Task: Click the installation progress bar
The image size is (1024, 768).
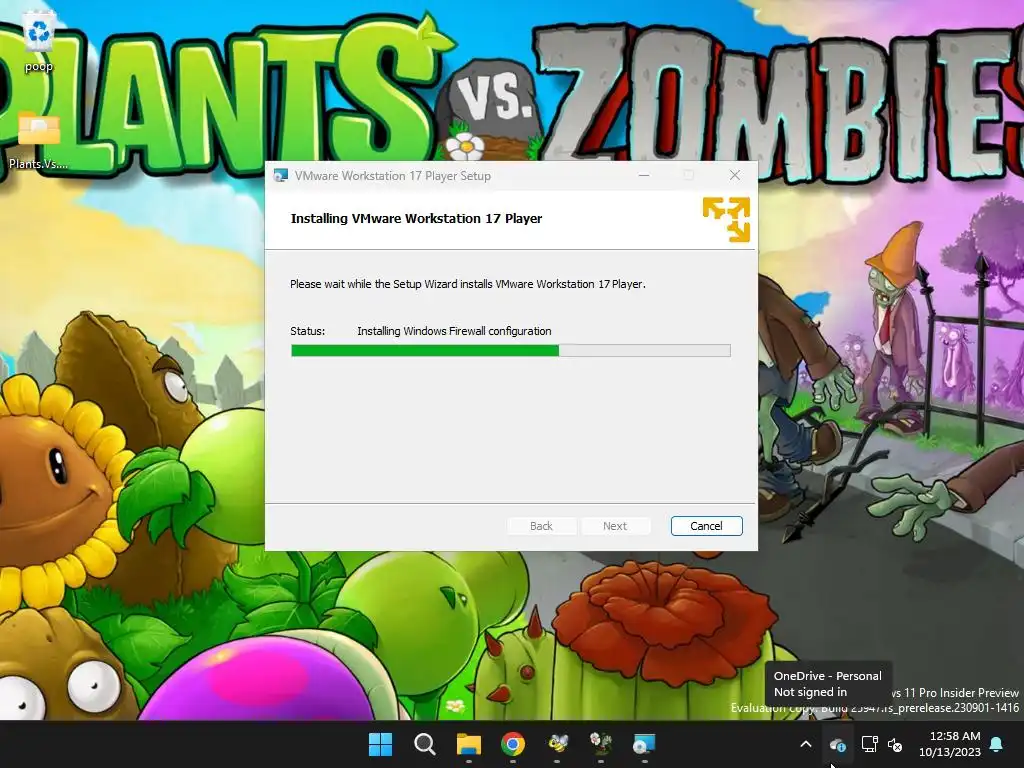Action: pyautogui.click(x=511, y=351)
